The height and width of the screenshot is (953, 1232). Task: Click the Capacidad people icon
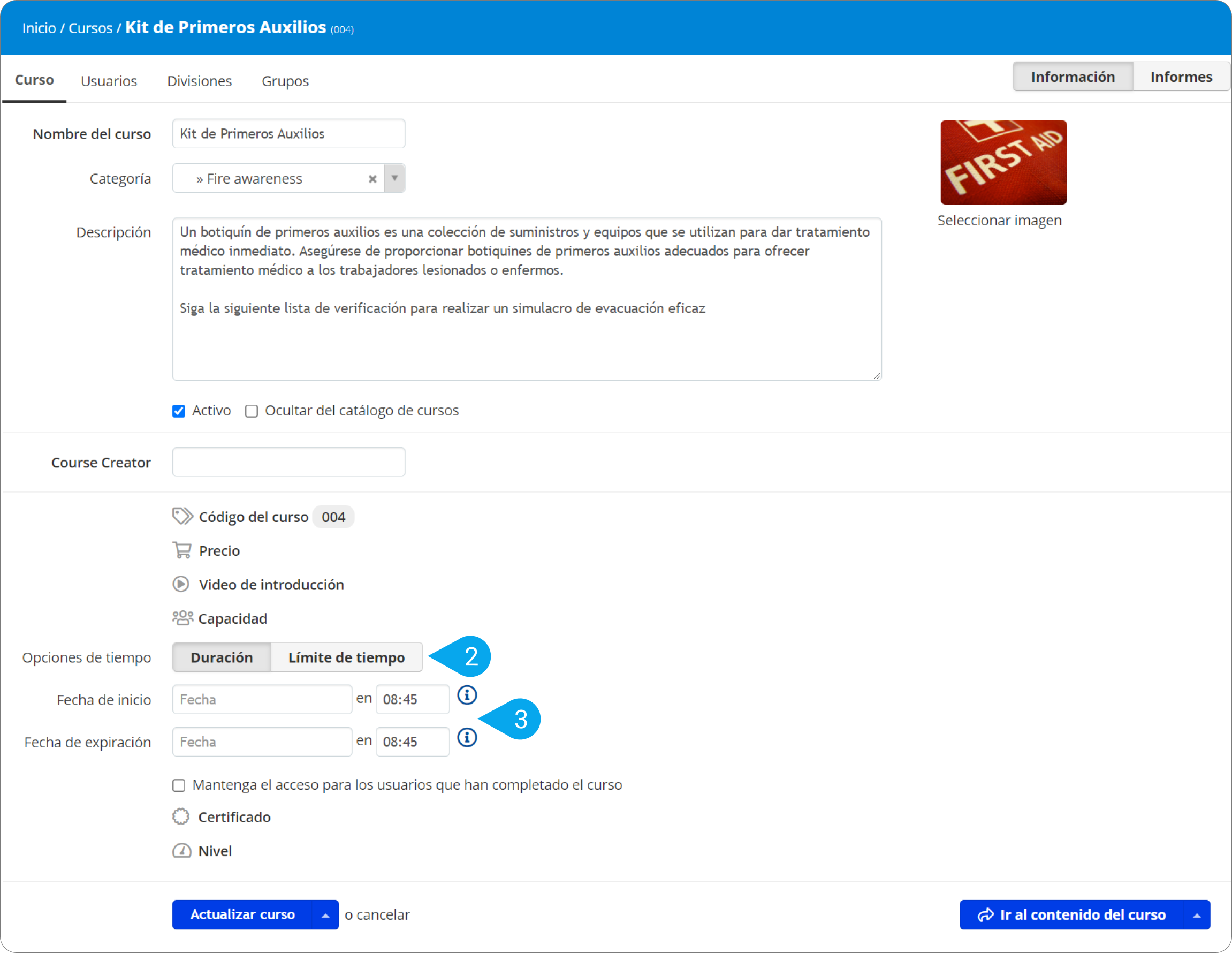[182, 618]
